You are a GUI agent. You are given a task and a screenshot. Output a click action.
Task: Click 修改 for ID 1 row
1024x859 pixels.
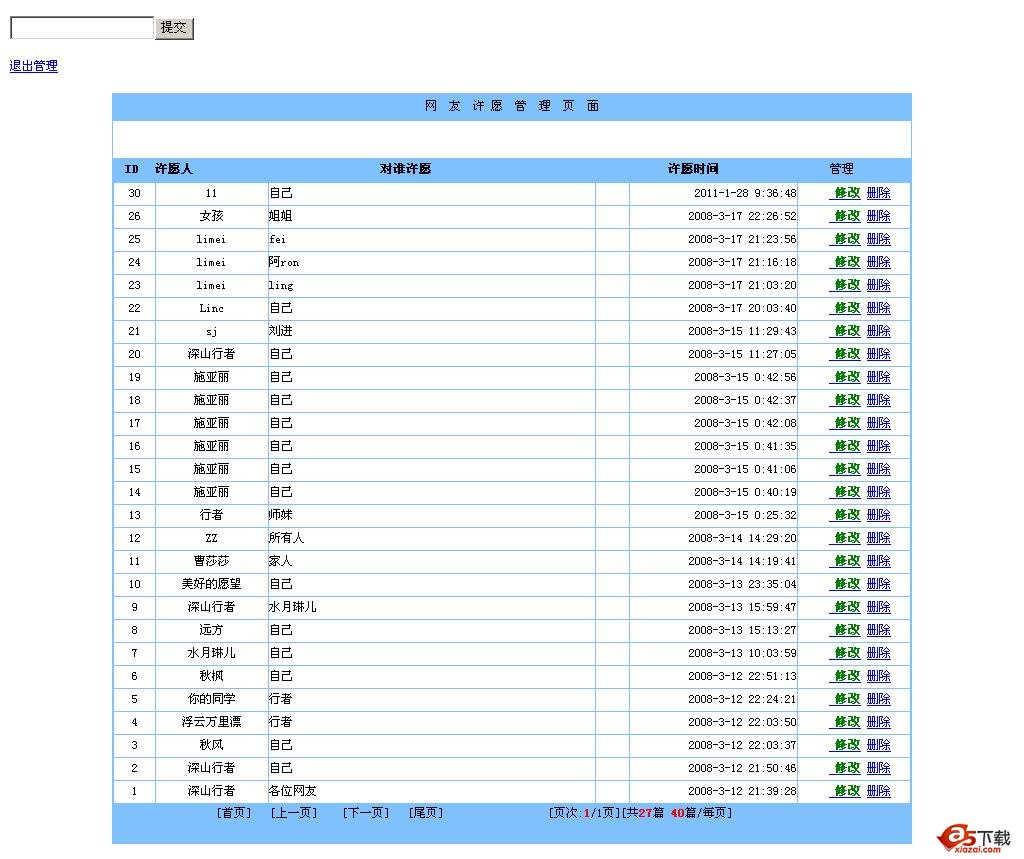point(847,790)
